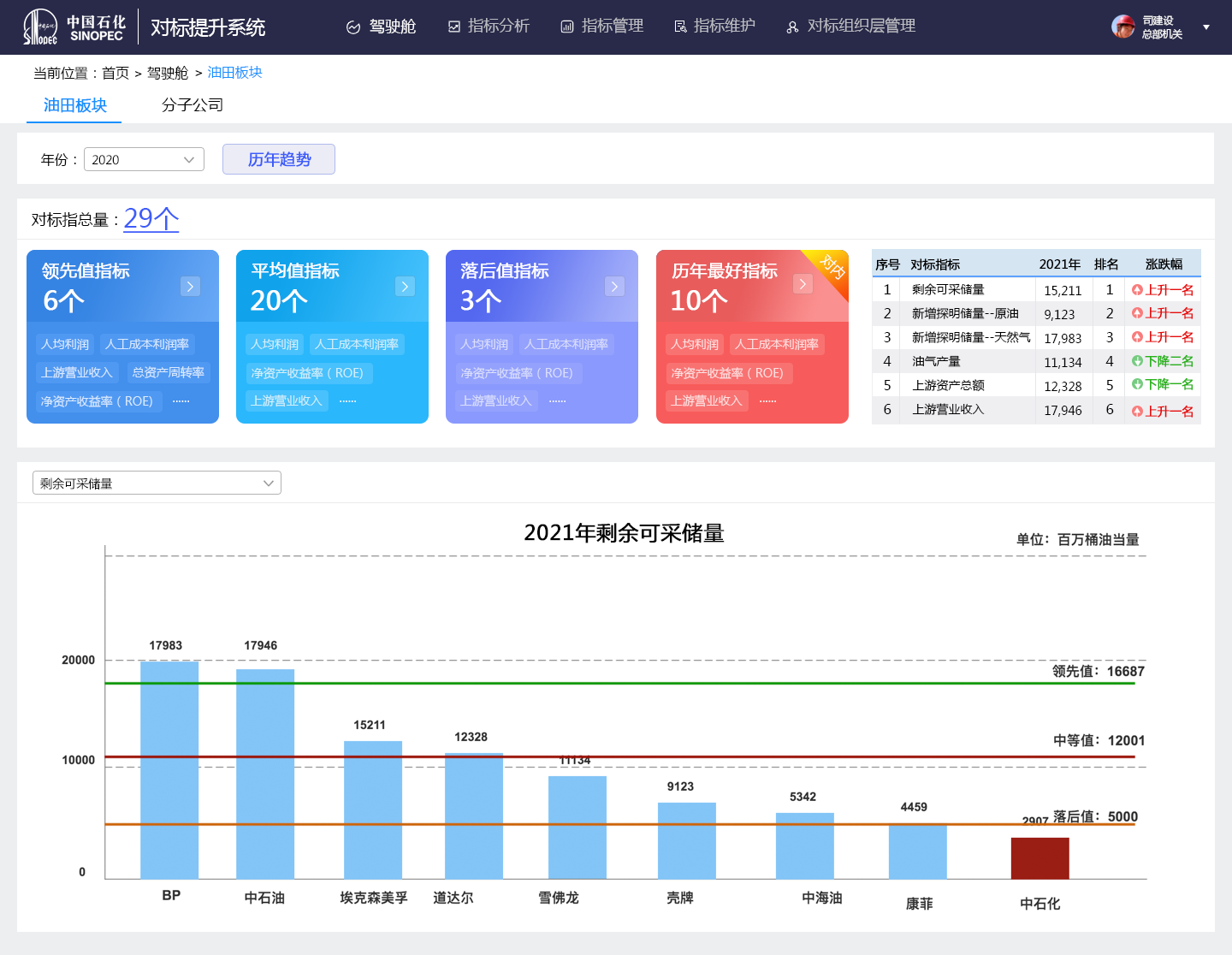1232x955 pixels.
Task: Click the more dots in 历年最好指标 card
Action: click(x=767, y=400)
